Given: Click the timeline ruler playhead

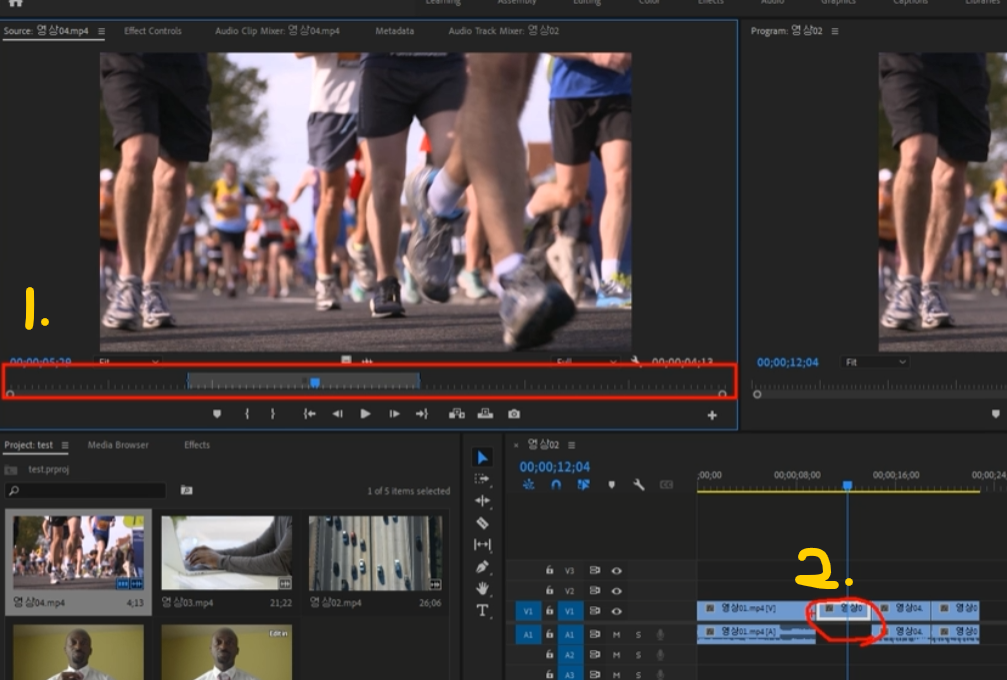Looking at the screenshot, I should (x=847, y=485).
